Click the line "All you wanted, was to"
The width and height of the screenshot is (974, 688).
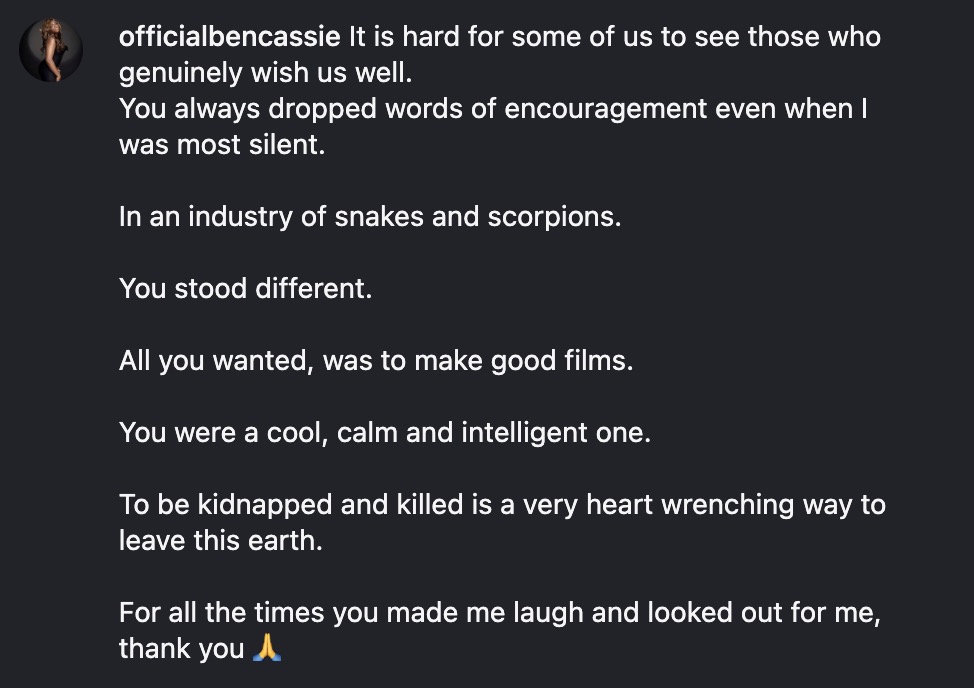point(376,360)
